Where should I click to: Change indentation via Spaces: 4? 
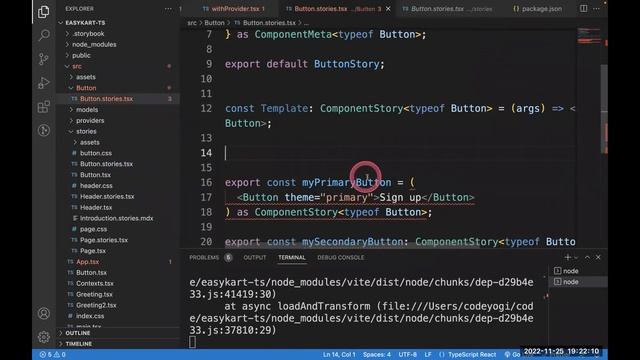(377, 354)
